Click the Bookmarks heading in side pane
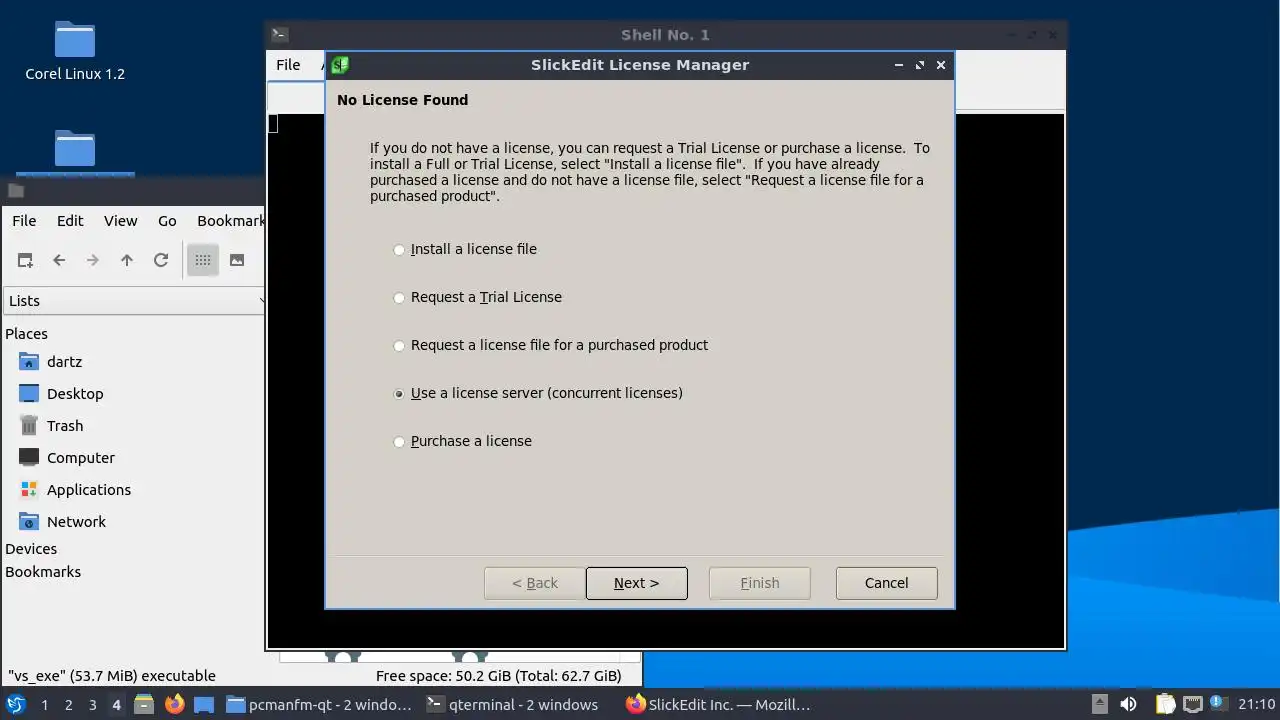Screen dimensions: 1280x720 coord(43,572)
